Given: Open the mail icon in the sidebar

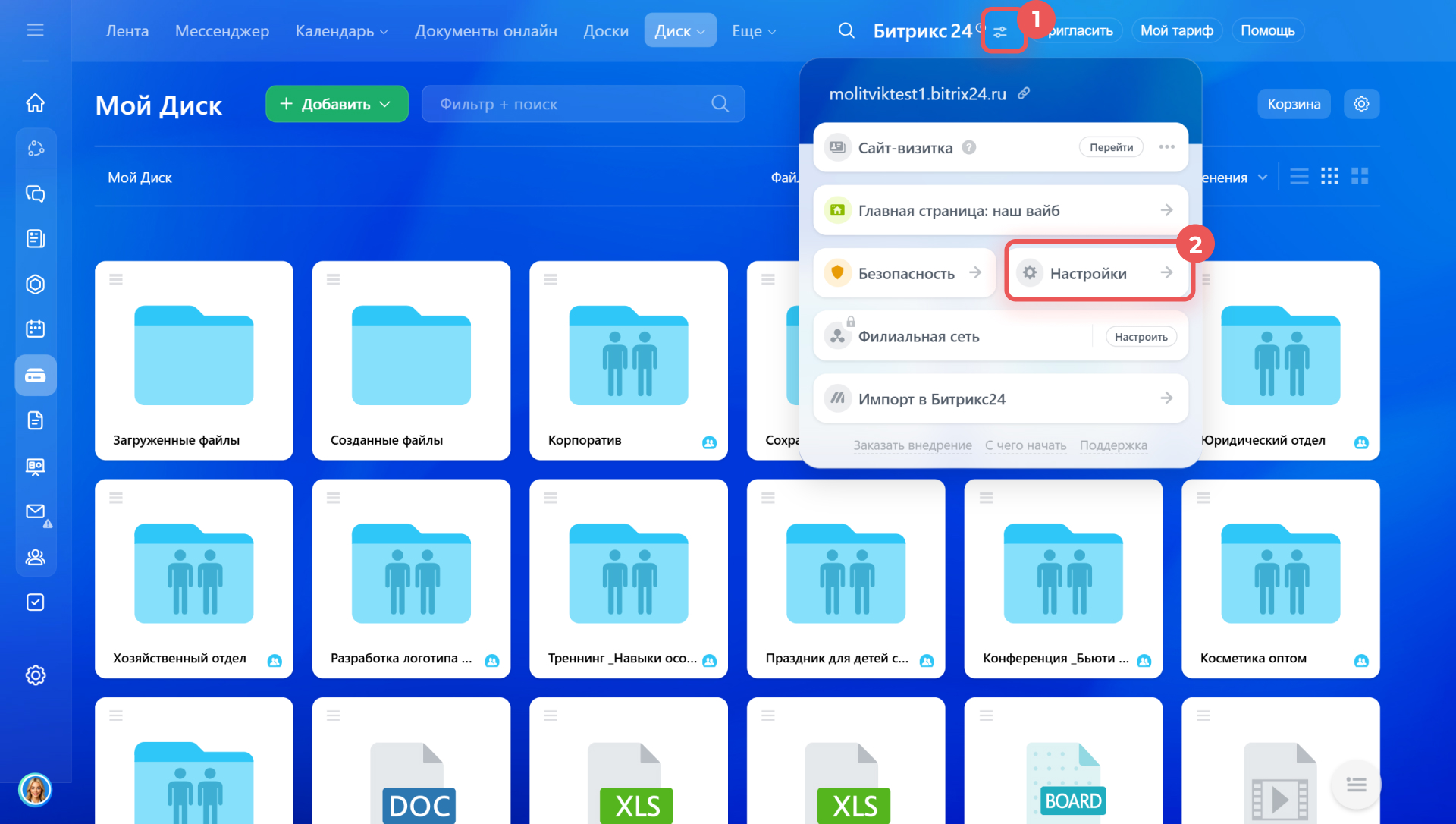Looking at the screenshot, I should tap(35, 511).
